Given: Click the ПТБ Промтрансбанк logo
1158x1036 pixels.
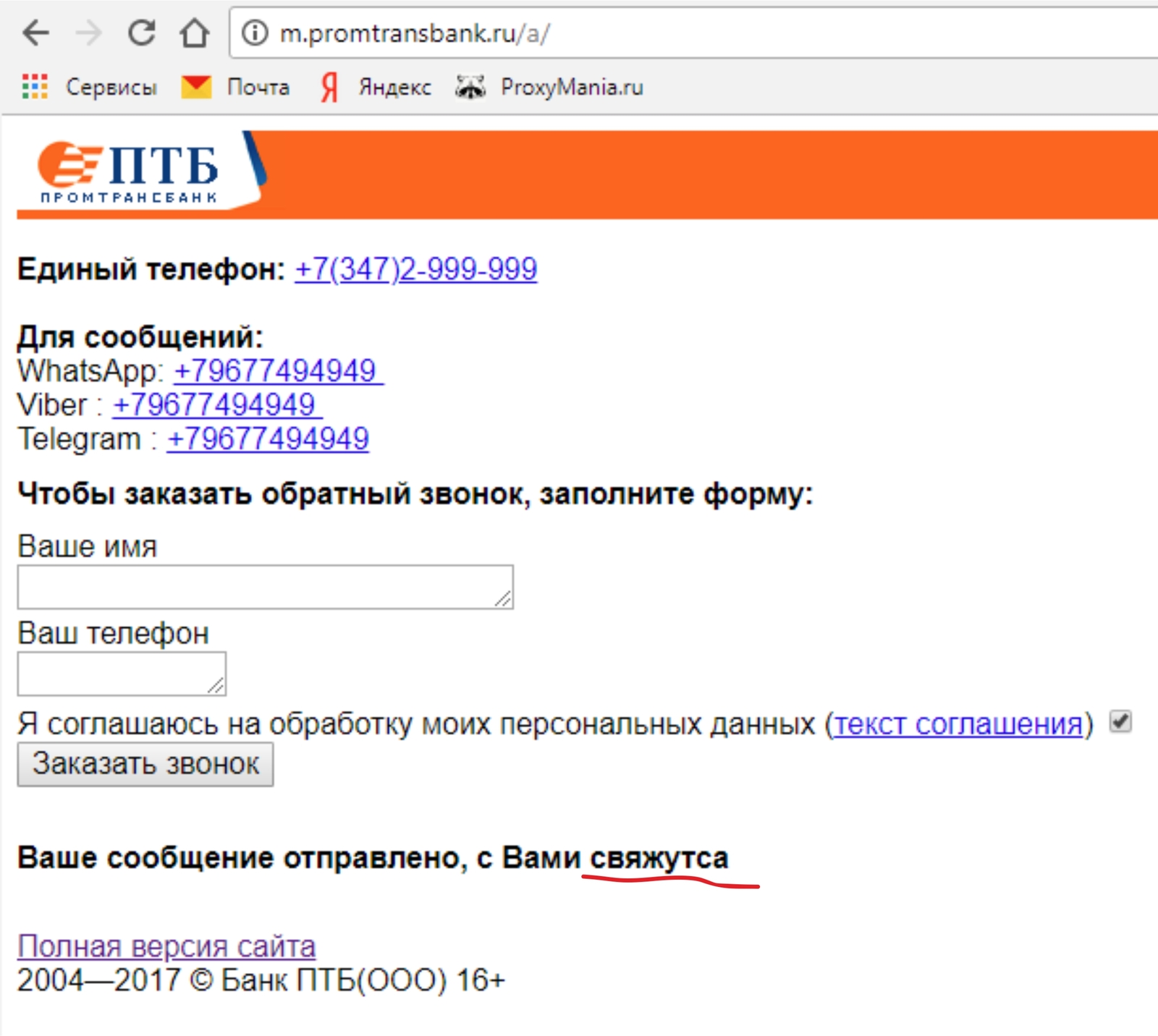Looking at the screenshot, I should click(129, 171).
